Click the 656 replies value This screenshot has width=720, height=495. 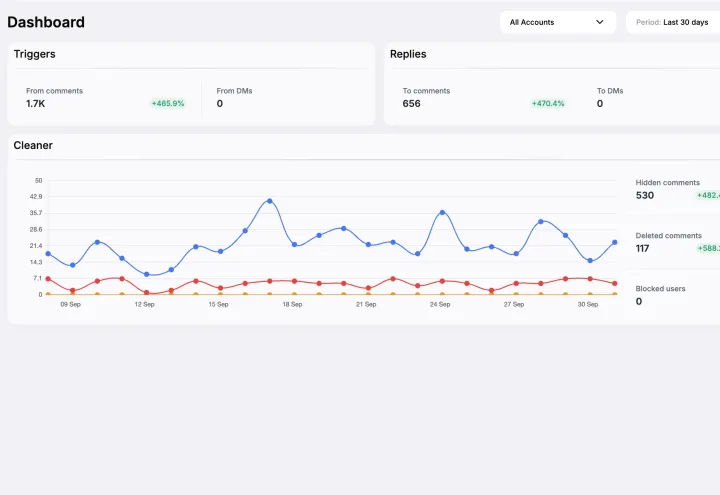(x=411, y=104)
